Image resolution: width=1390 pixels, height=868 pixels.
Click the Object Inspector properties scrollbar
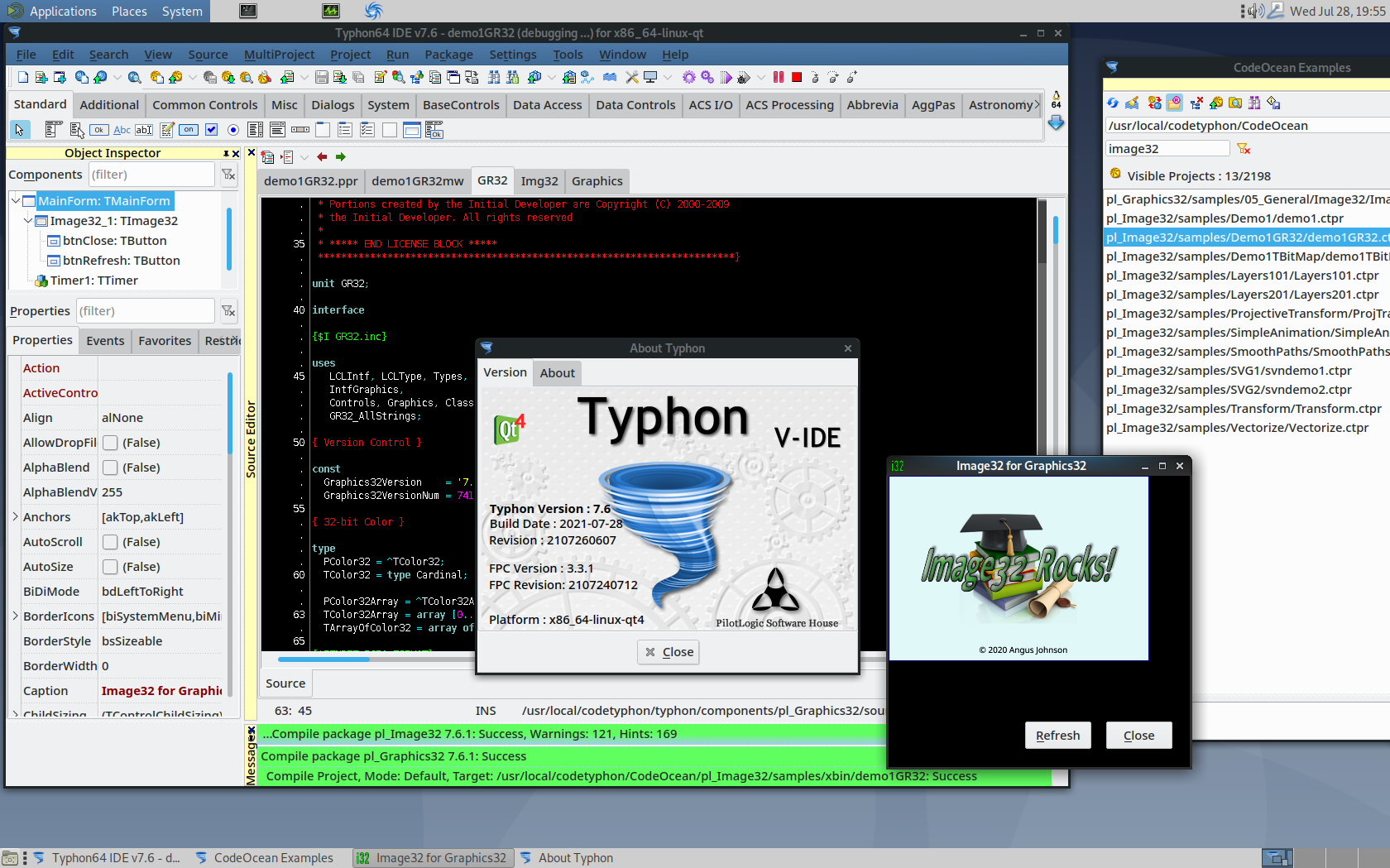point(229,414)
